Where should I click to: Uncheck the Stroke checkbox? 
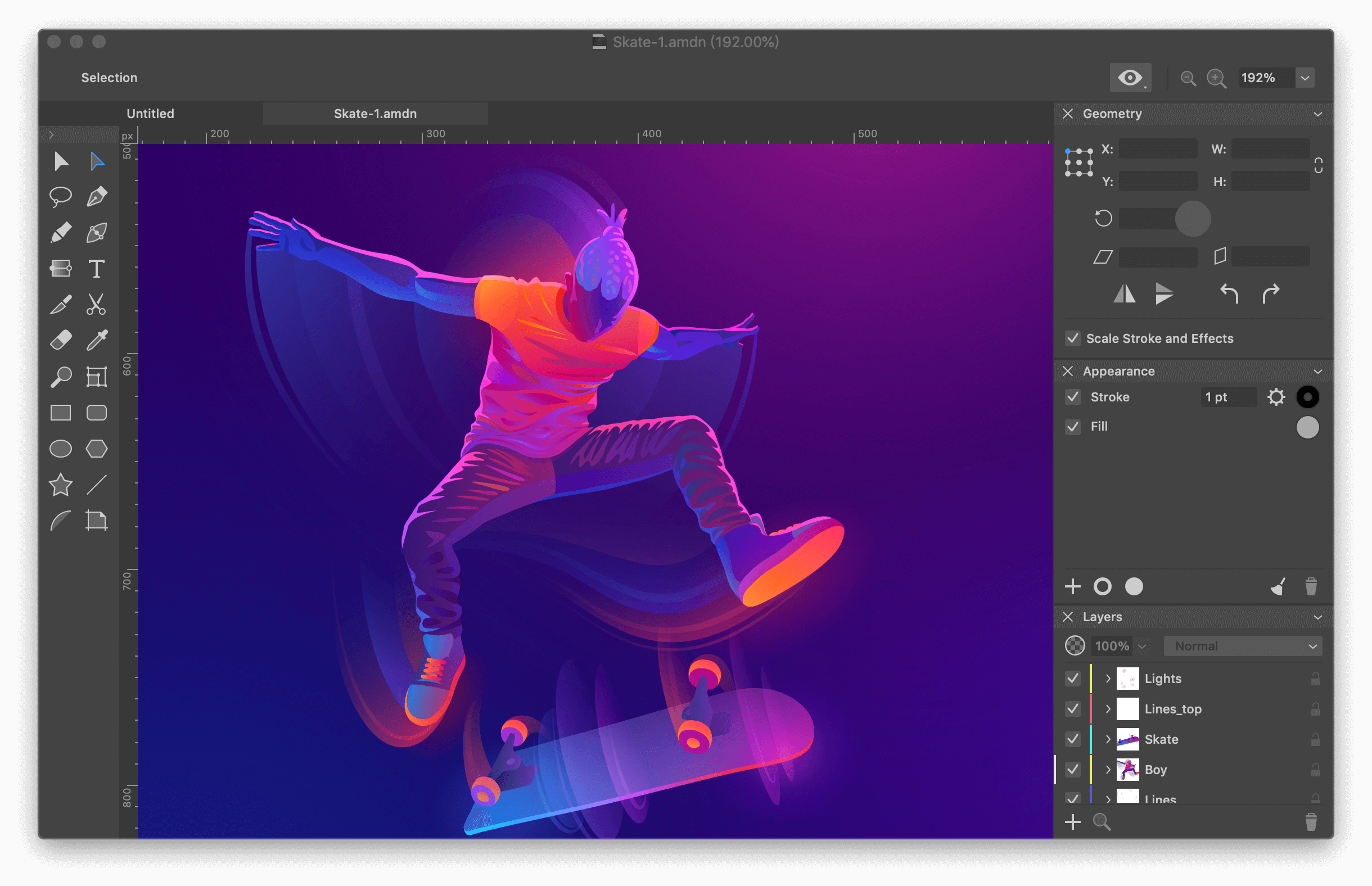(x=1072, y=397)
